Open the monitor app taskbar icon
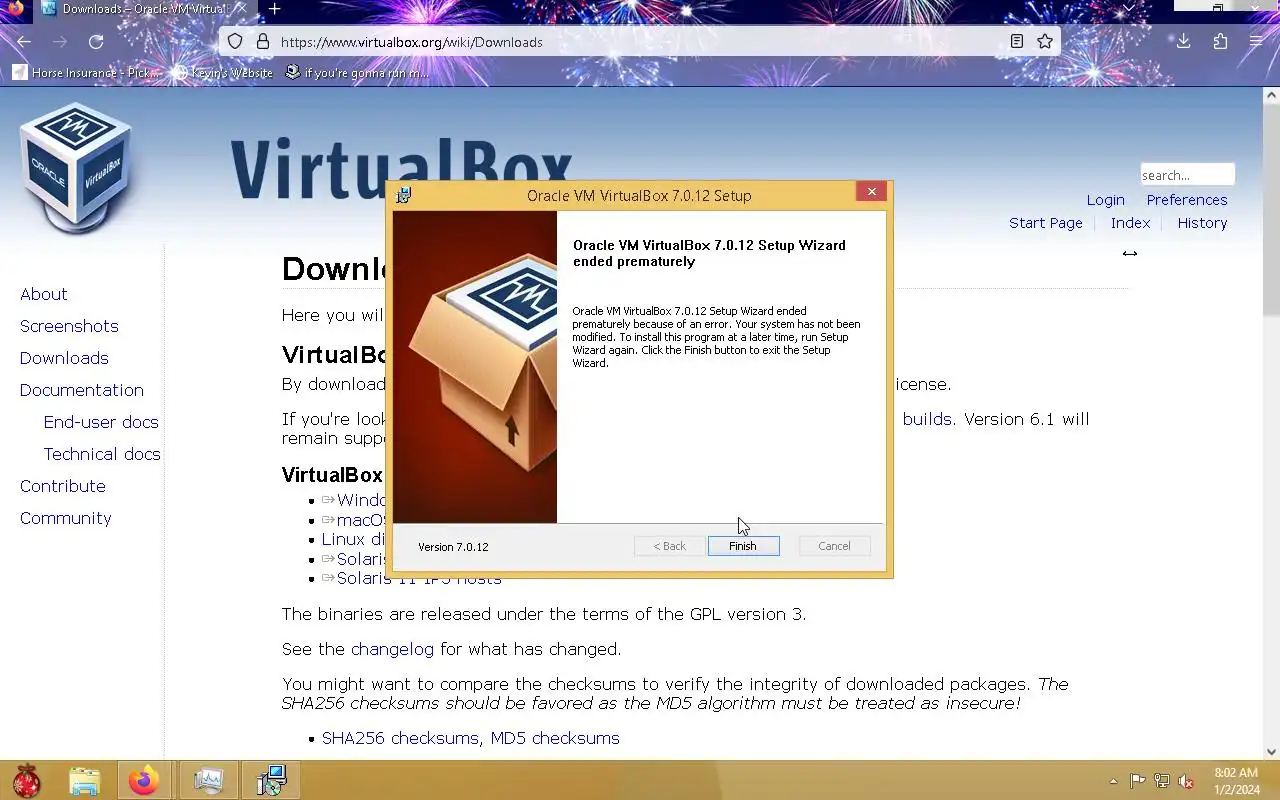Viewport: 1280px width, 800px height. click(208, 780)
